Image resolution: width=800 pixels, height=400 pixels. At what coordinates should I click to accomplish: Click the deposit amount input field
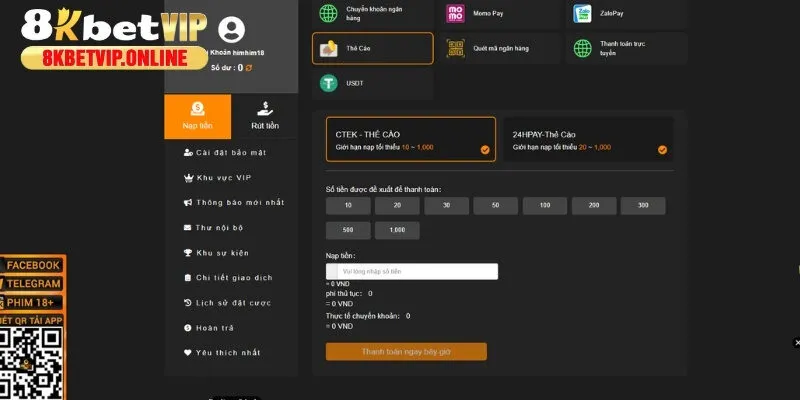pyautogui.click(x=418, y=271)
